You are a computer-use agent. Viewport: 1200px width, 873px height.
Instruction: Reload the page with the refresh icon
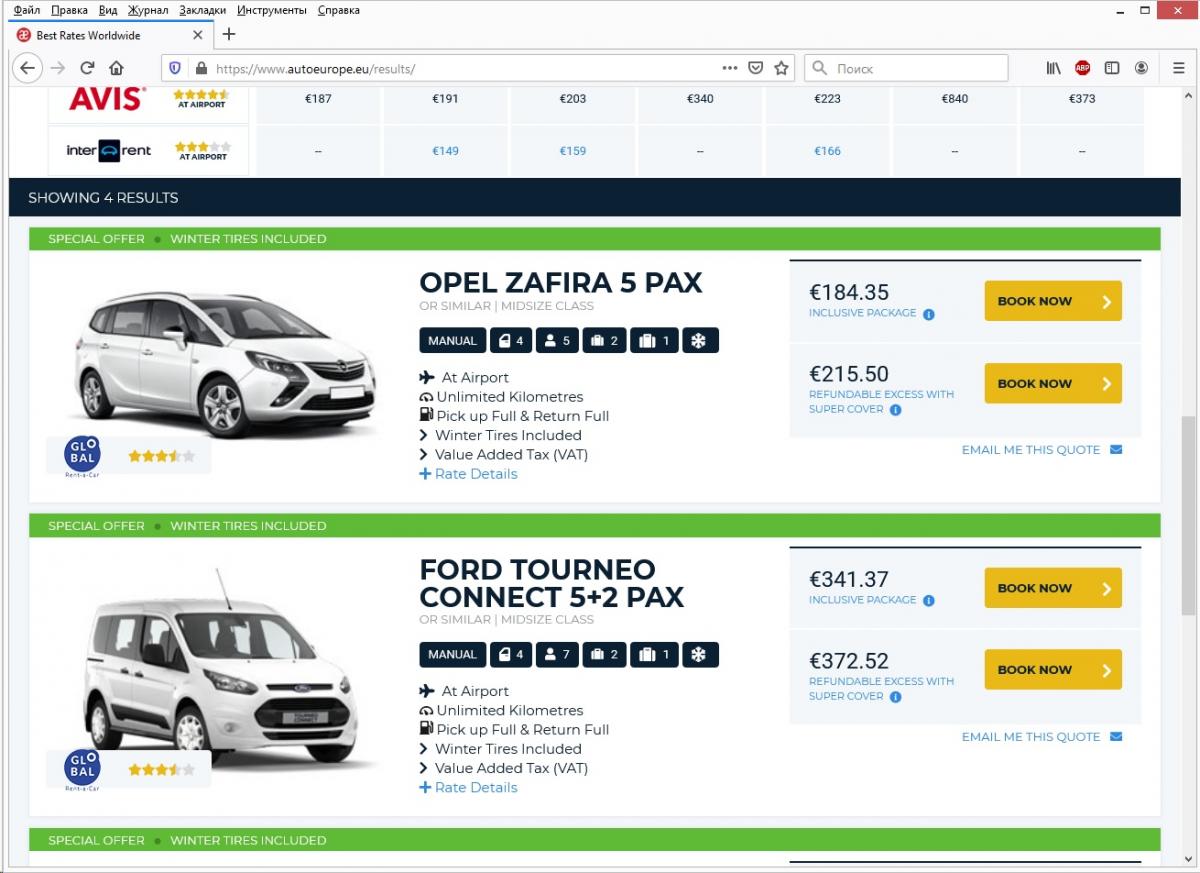click(87, 68)
